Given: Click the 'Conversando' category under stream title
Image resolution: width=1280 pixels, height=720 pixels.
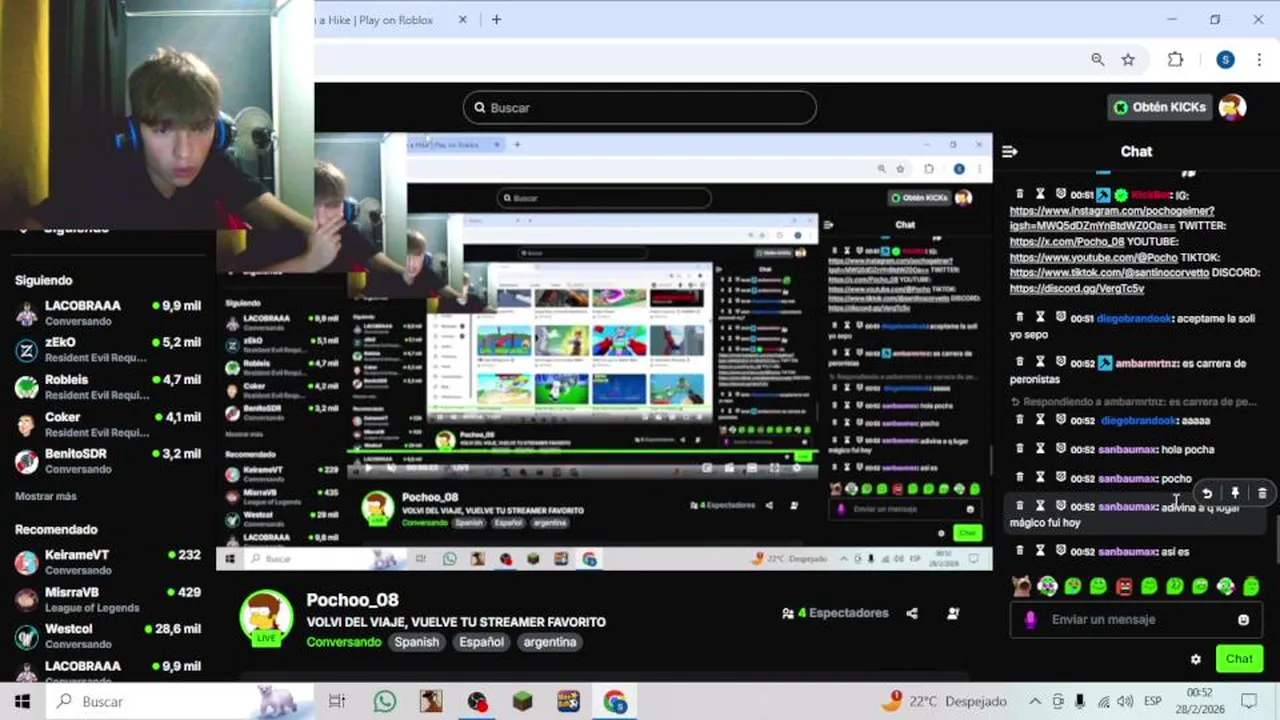Looking at the screenshot, I should [x=344, y=642].
